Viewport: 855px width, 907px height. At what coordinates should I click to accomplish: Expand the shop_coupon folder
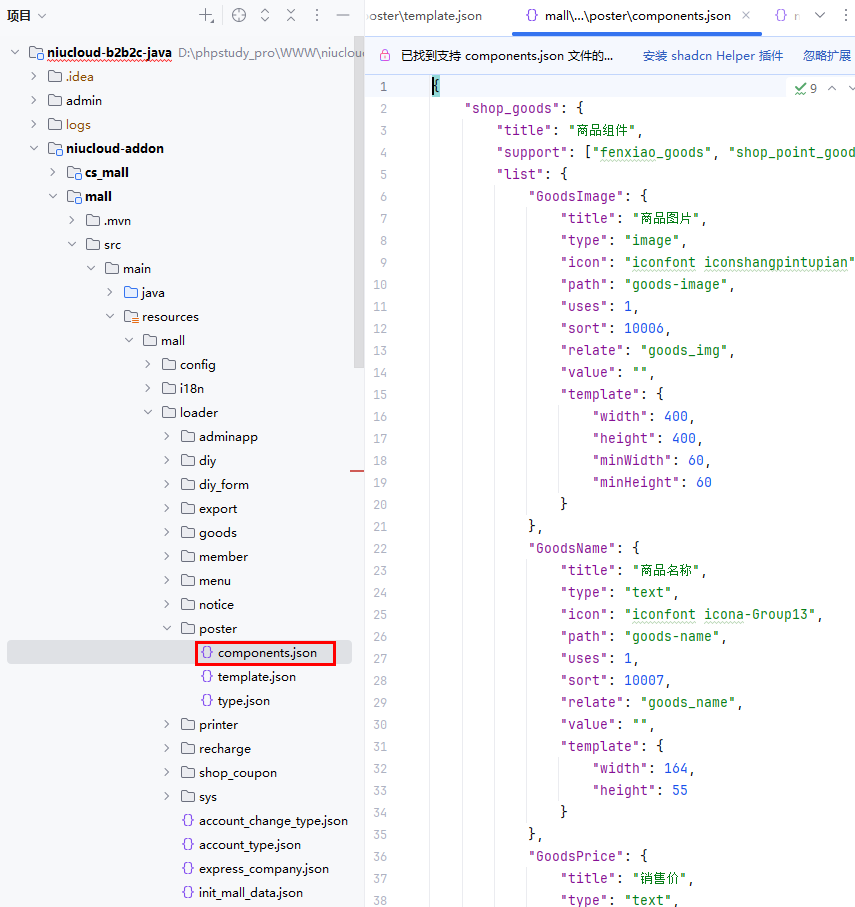coord(168,773)
